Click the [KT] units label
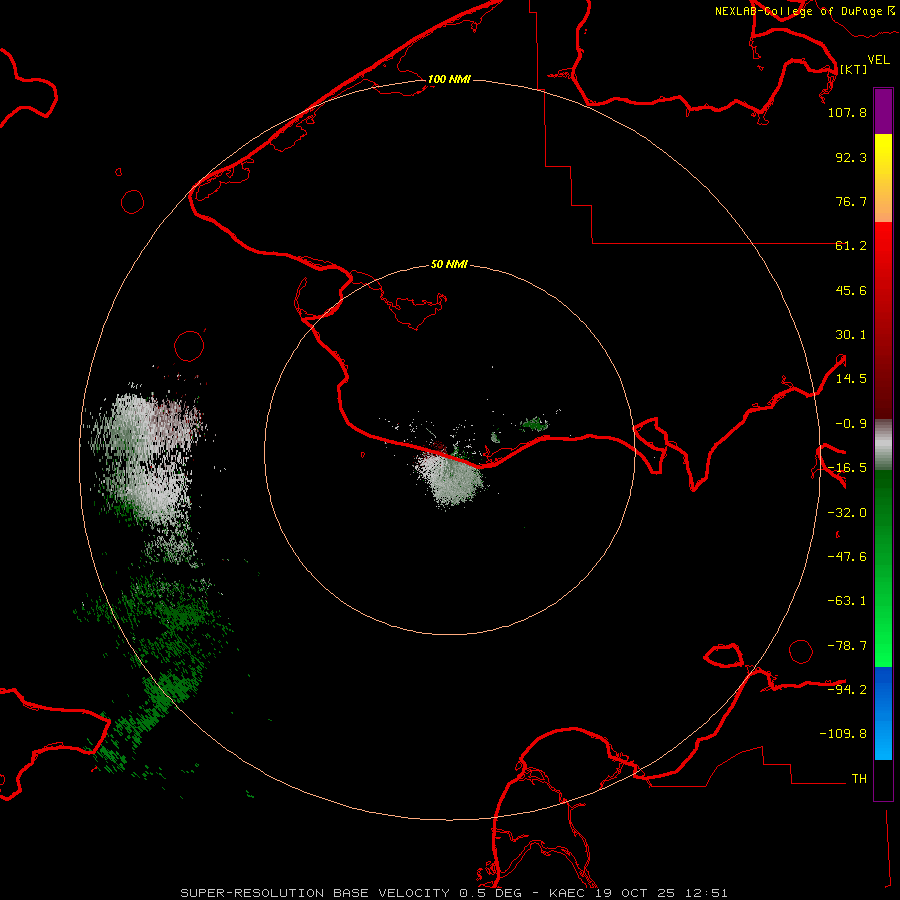 click(854, 69)
